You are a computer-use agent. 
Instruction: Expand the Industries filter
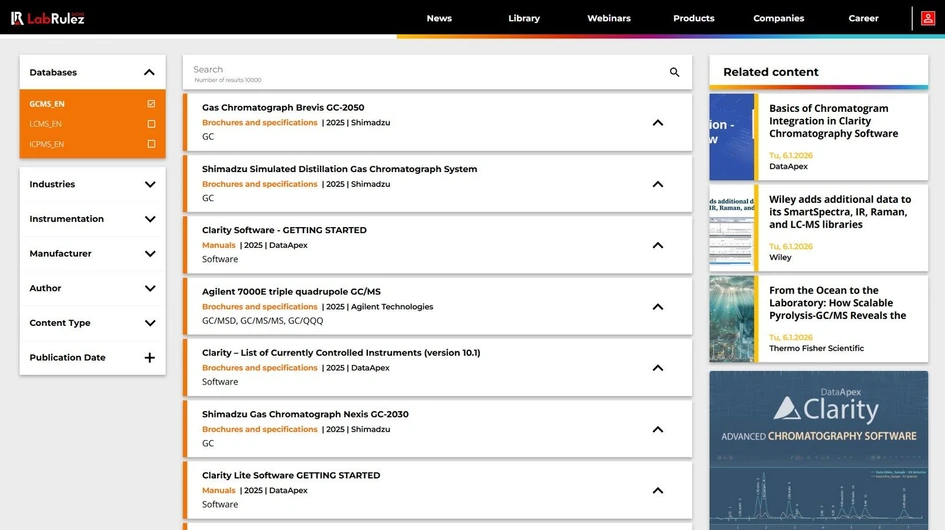(150, 185)
